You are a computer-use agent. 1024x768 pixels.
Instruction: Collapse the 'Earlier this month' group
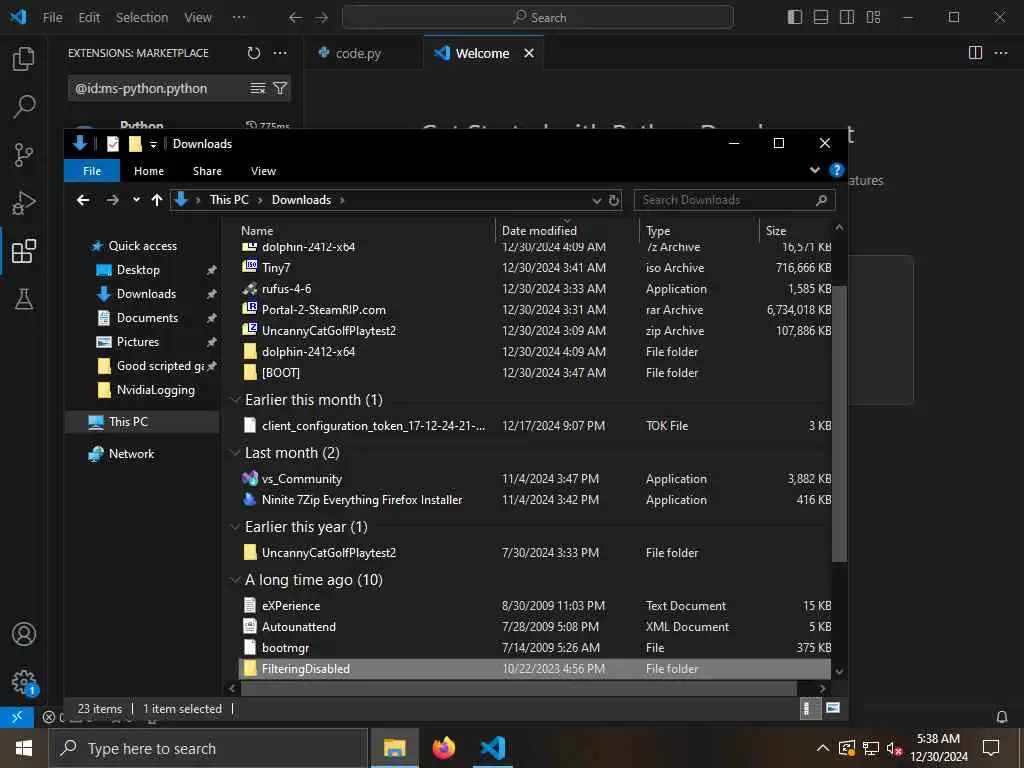(x=235, y=400)
